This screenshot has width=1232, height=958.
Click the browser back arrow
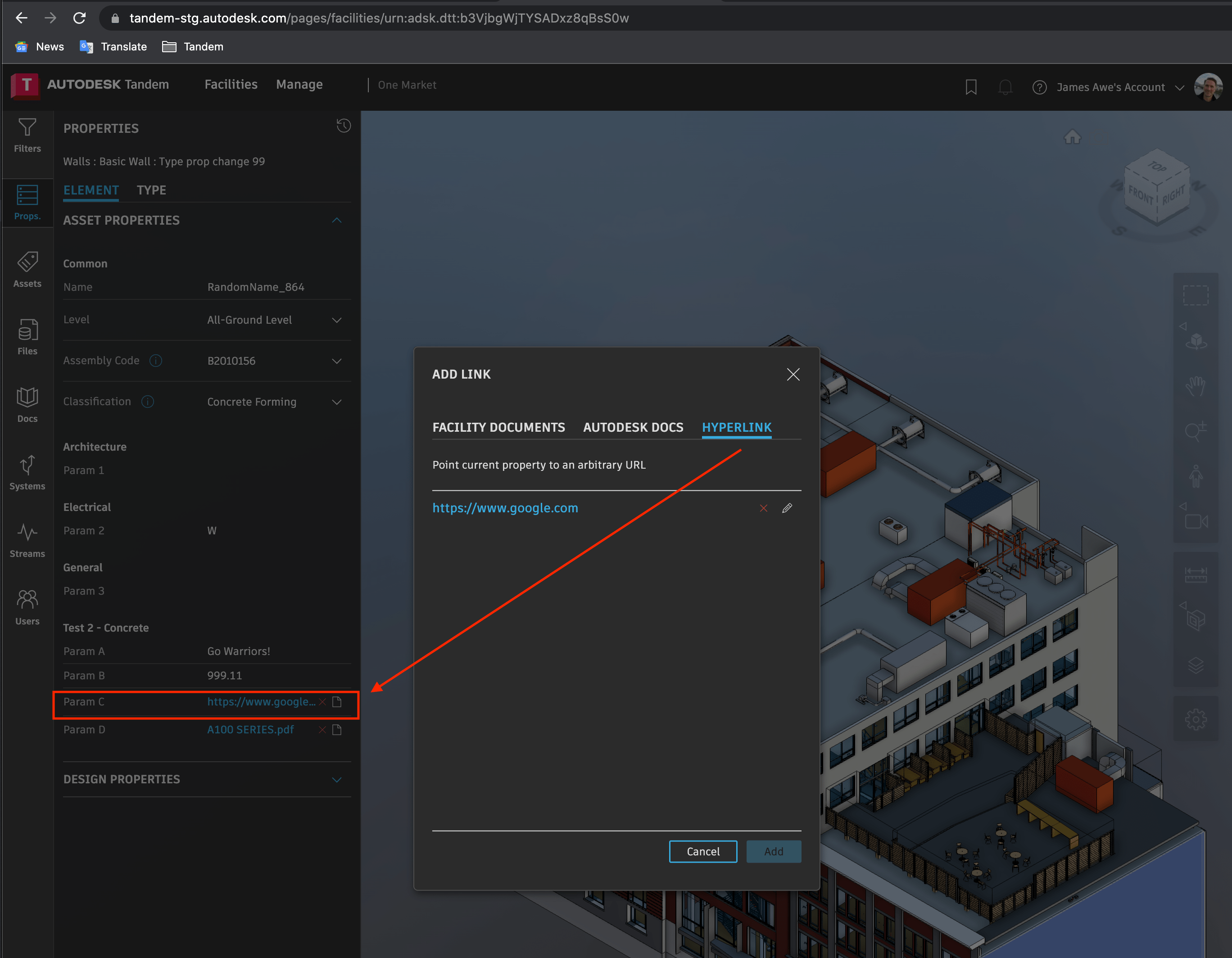tap(22, 18)
